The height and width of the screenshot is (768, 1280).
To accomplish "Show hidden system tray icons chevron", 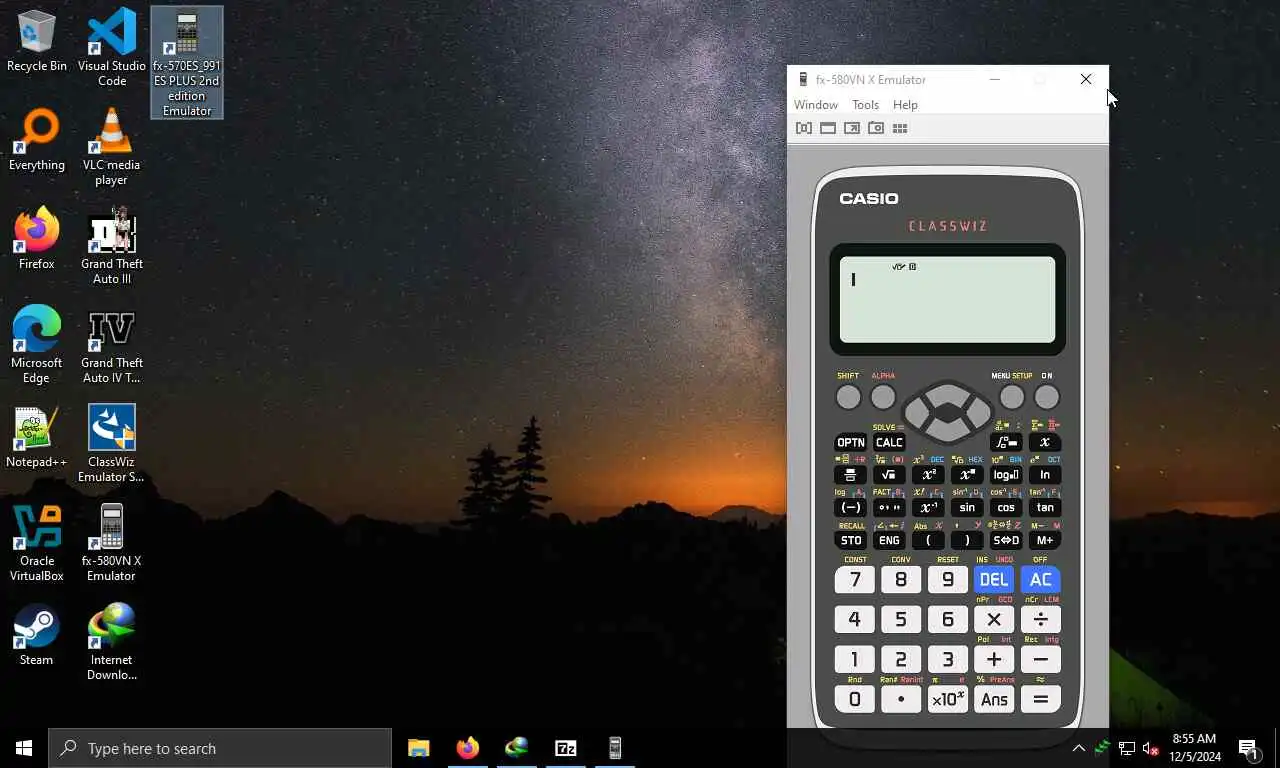I will 1079,748.
